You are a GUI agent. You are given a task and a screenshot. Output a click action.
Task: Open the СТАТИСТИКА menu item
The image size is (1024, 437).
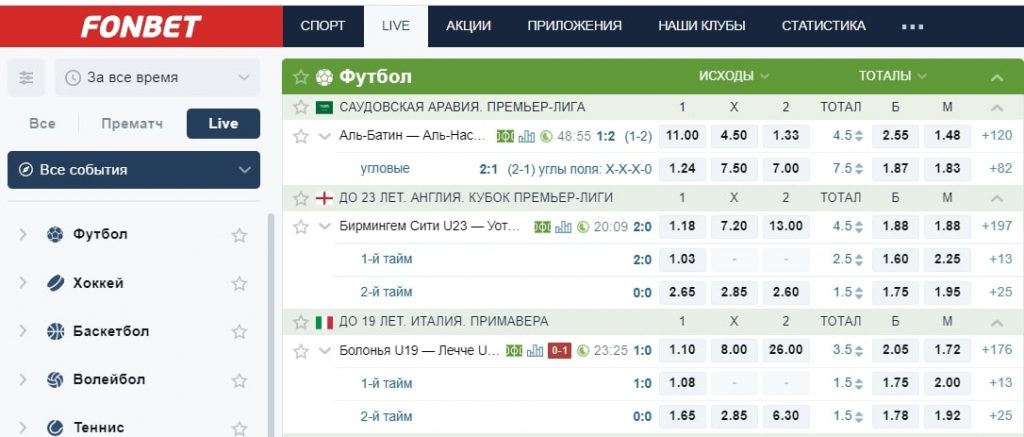(823, 26)
